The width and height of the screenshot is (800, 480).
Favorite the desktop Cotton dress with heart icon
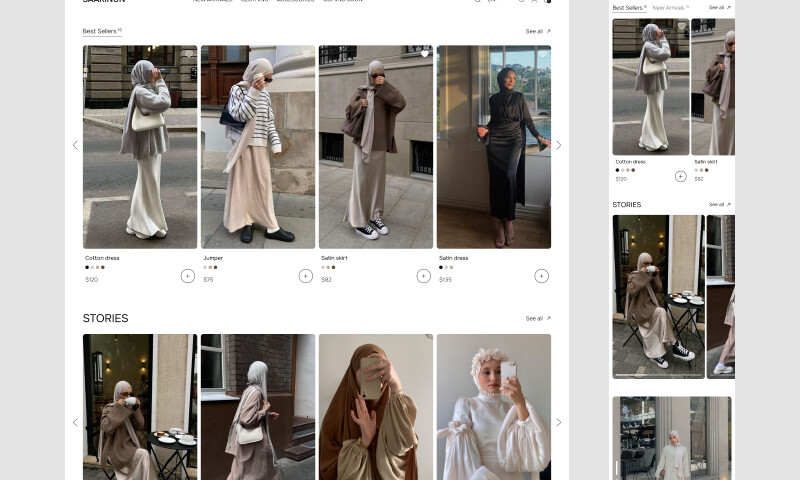pos(189,54)
